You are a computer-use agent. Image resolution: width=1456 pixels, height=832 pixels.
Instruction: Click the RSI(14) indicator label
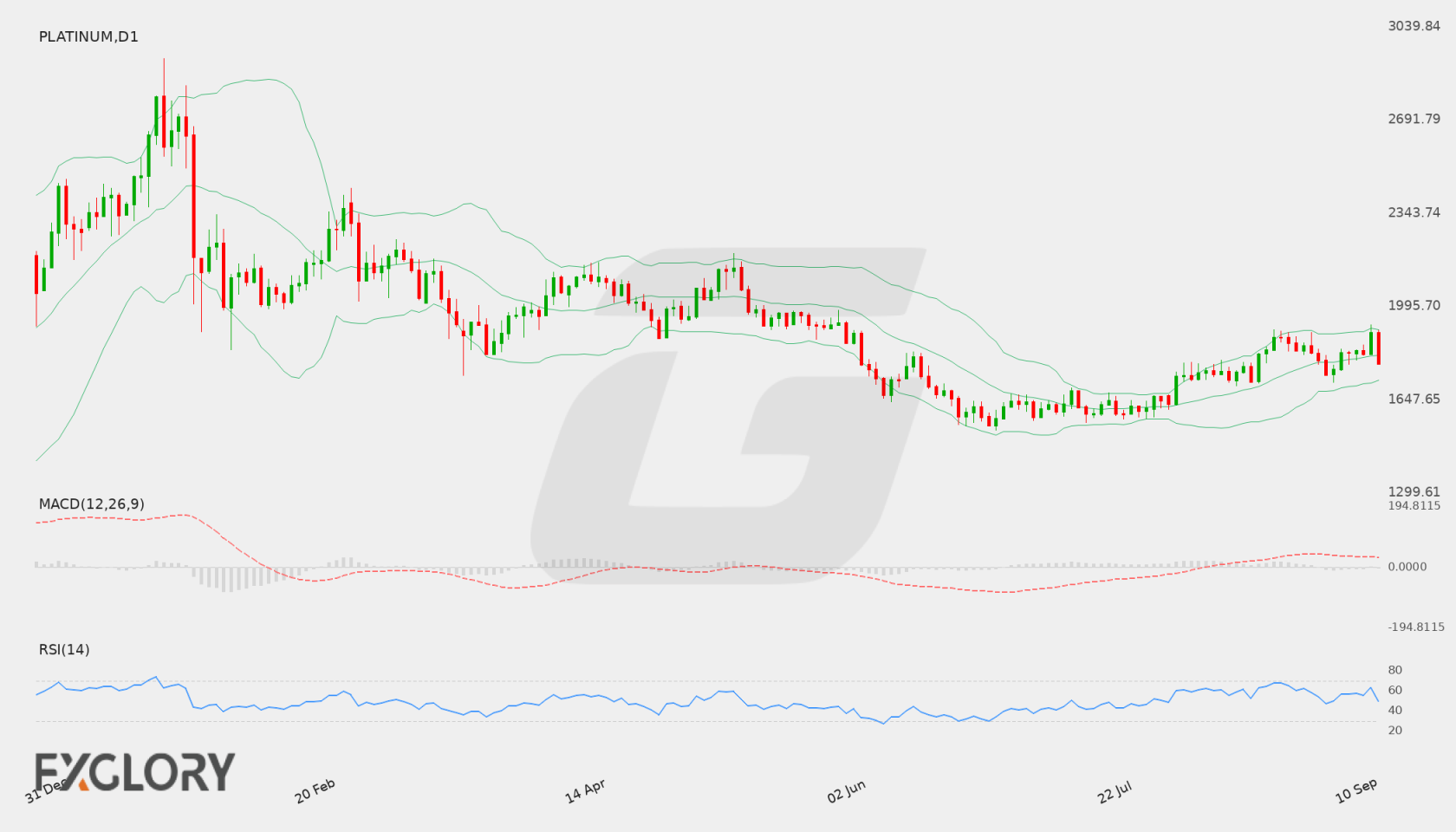point(64,649)
